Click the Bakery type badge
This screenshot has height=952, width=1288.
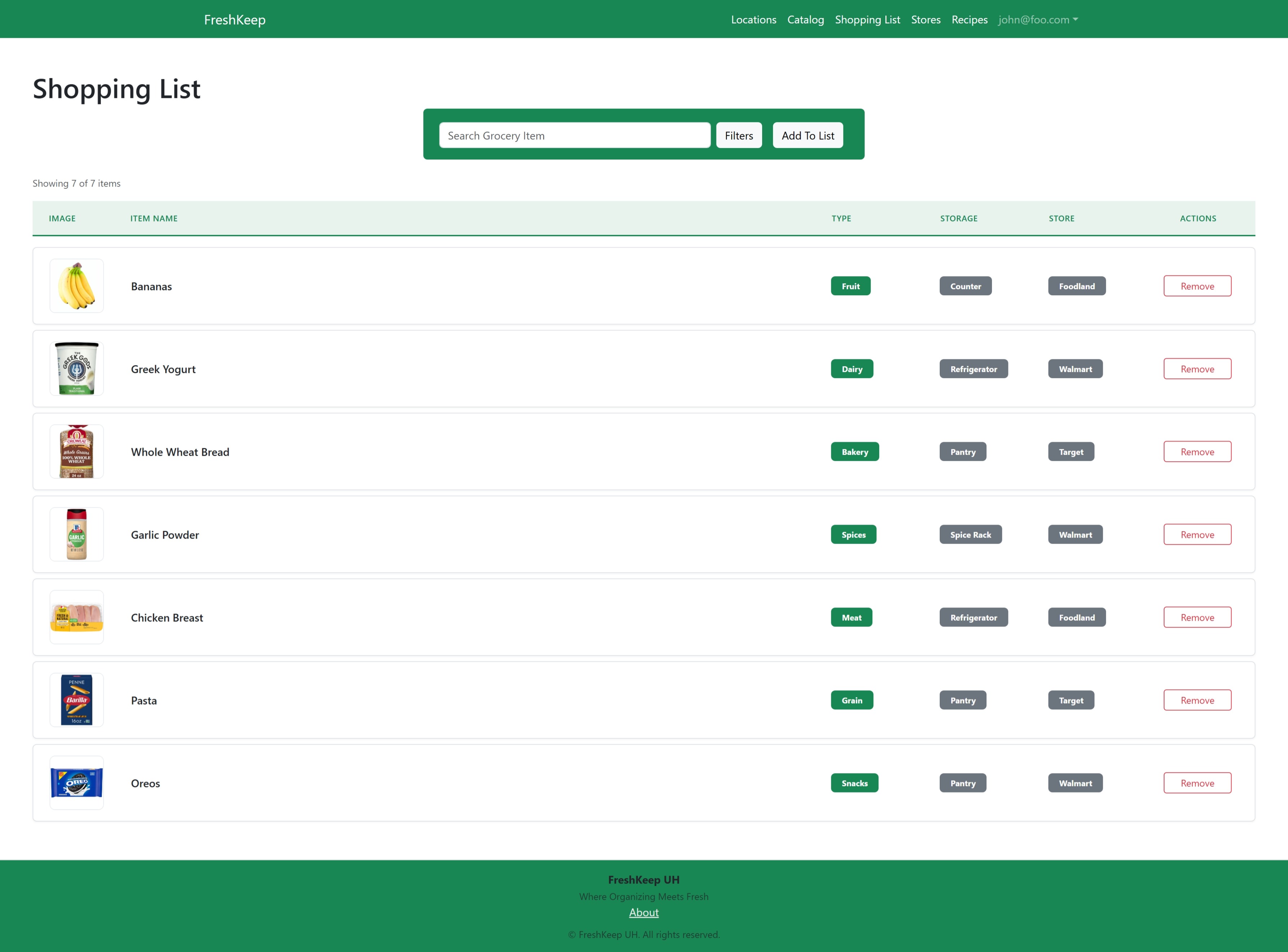pyautogui.click(x=854, y=452)
